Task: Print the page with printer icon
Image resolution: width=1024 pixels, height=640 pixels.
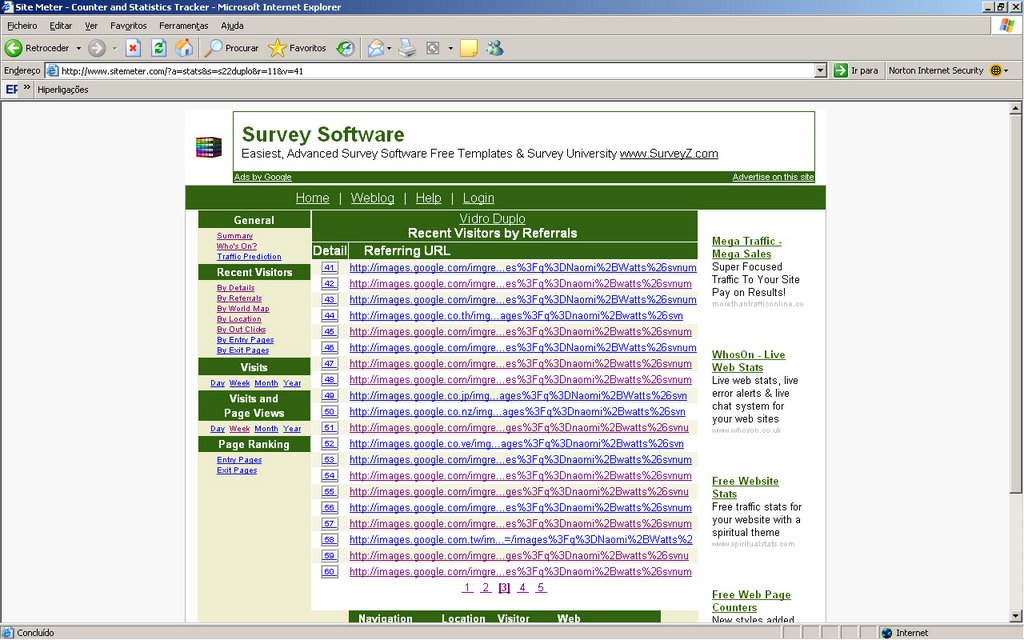Action: coord(407,48)
